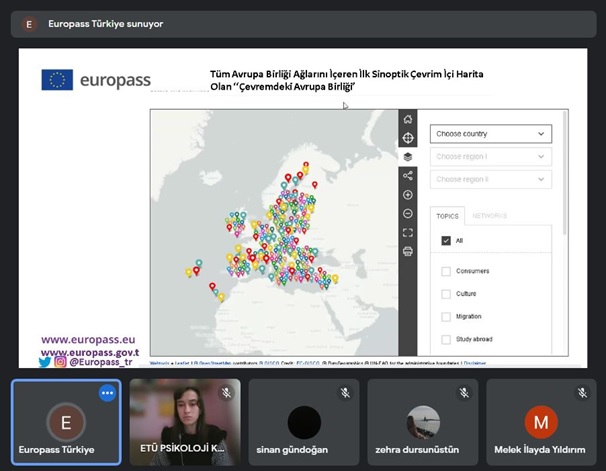Click the @Europass_tr handle
606x471 pixels.
(101, 362)
